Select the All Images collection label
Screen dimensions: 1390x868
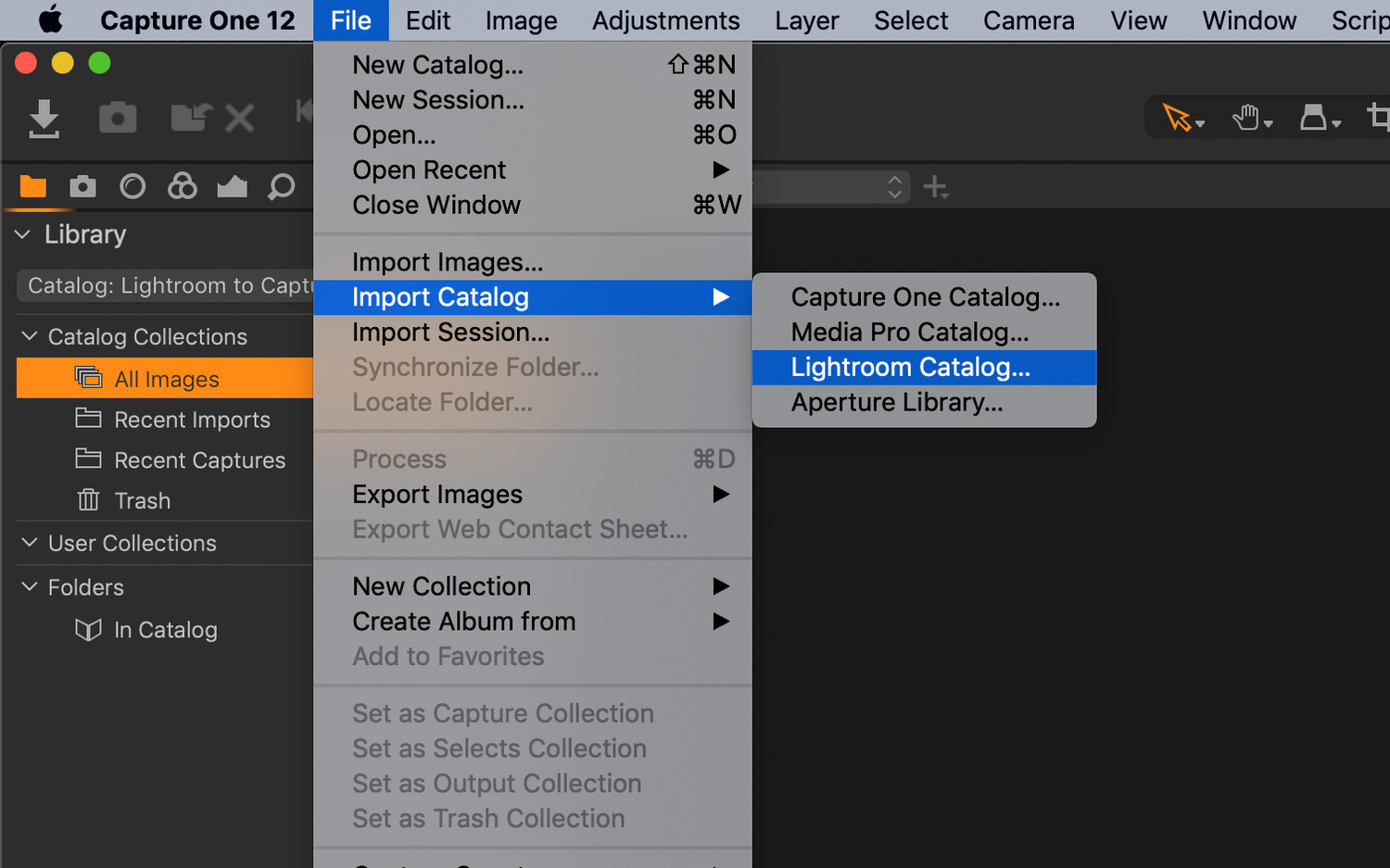(167, 379)
